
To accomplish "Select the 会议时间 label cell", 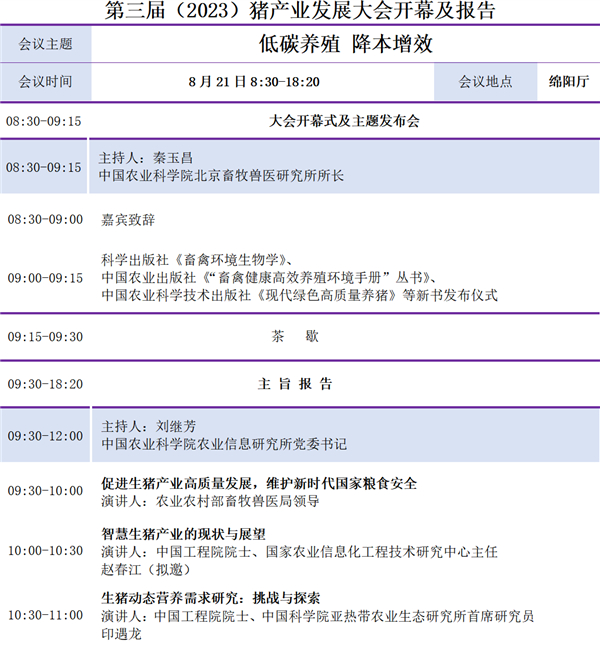I will click(46, 81).
